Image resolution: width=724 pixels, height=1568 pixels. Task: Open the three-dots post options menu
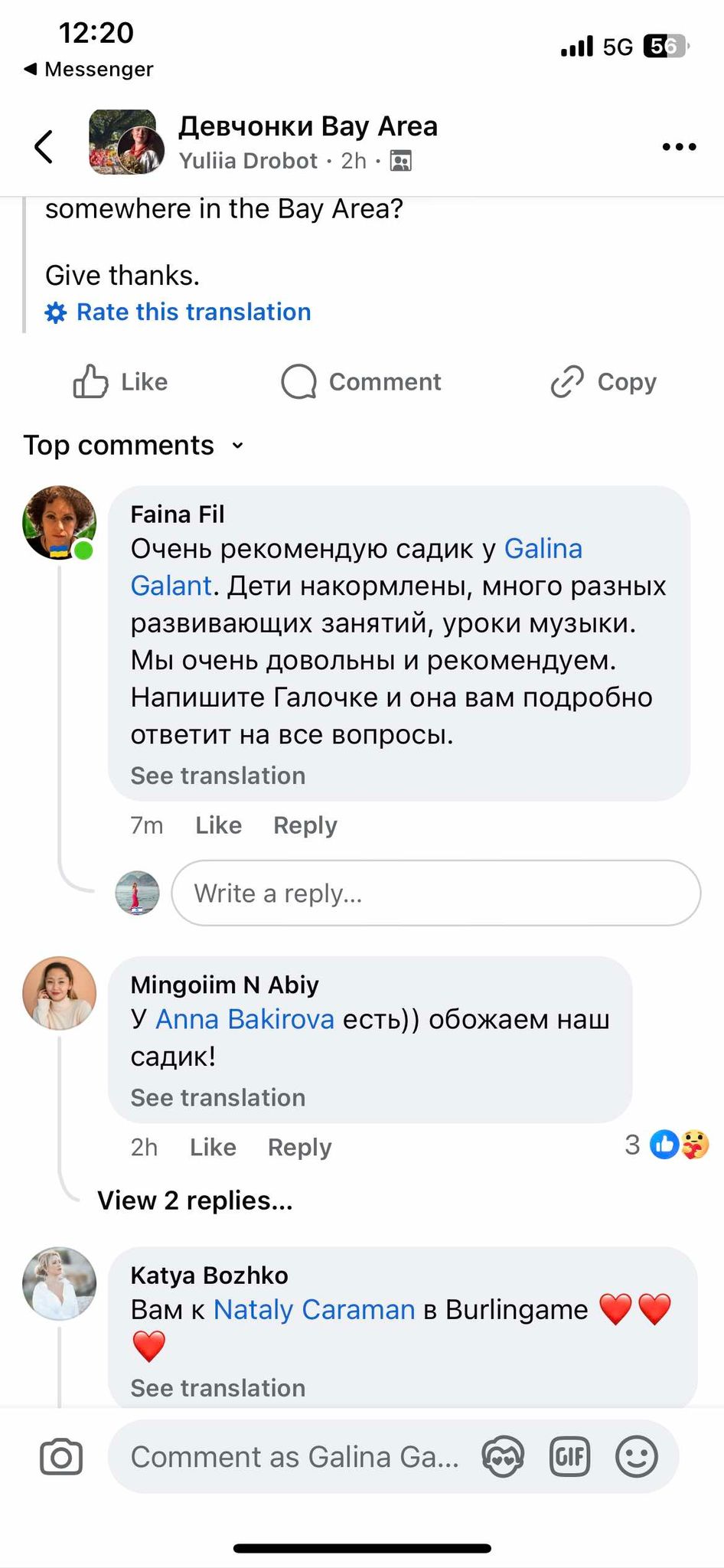point(679,146)
